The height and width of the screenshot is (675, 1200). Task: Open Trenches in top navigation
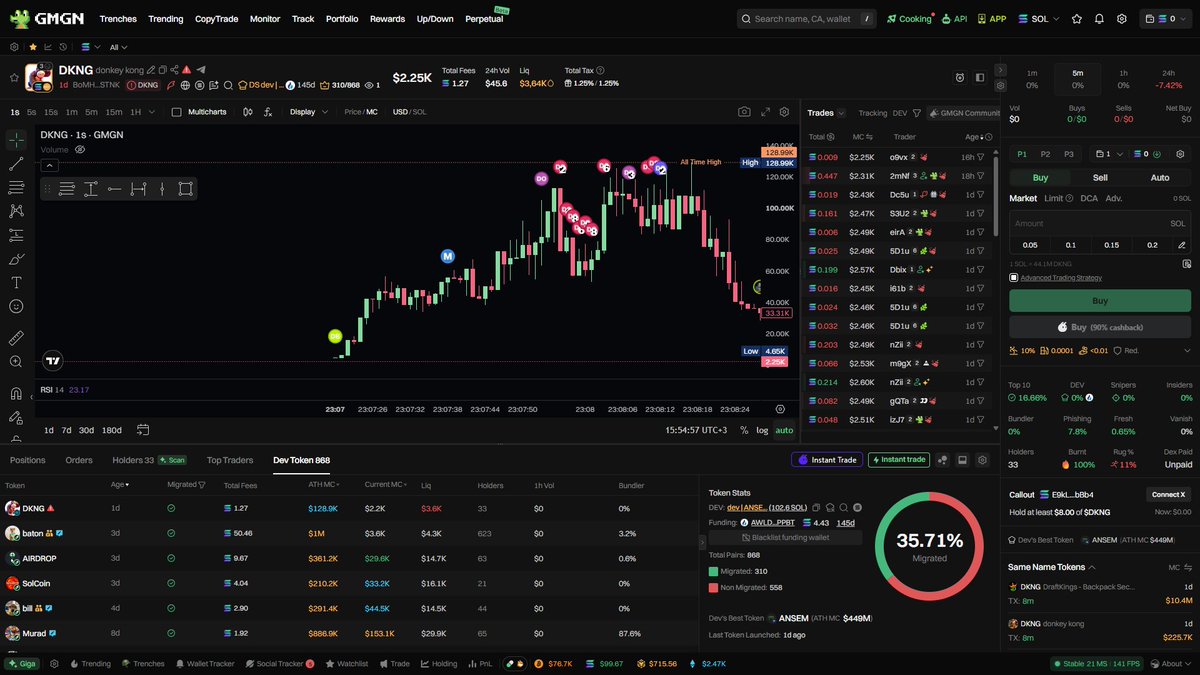[118, 19]
